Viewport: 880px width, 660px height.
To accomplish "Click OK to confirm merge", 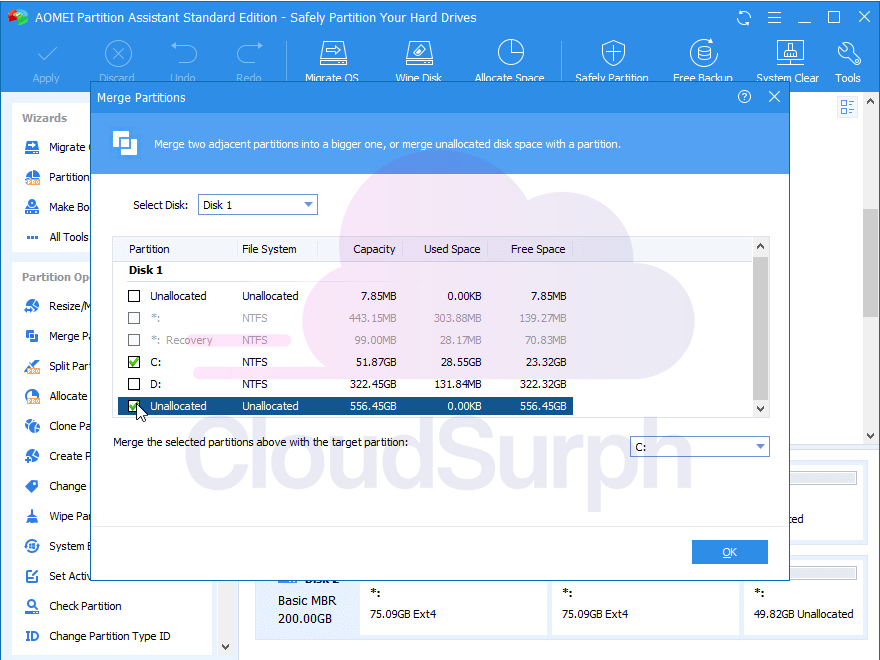I will 730,552.
